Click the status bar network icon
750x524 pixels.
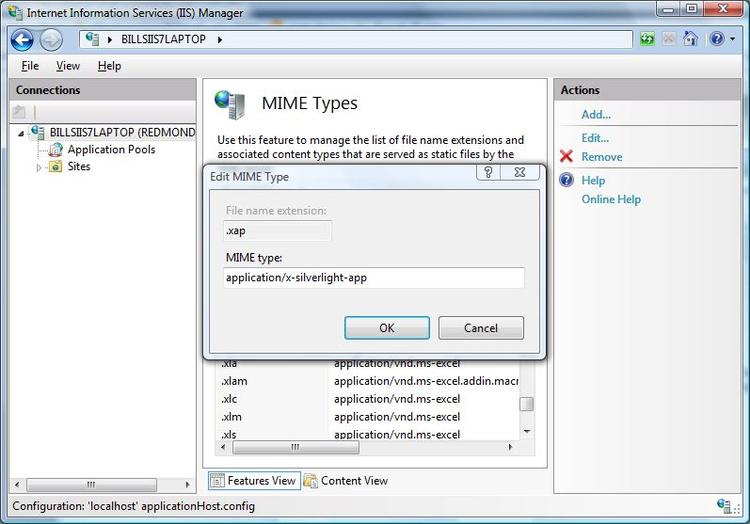click(x=723, y=505)
